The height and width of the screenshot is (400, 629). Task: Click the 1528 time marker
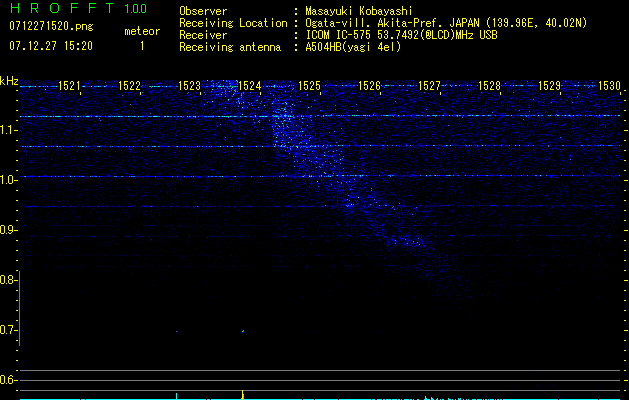[x=489, y=86]
